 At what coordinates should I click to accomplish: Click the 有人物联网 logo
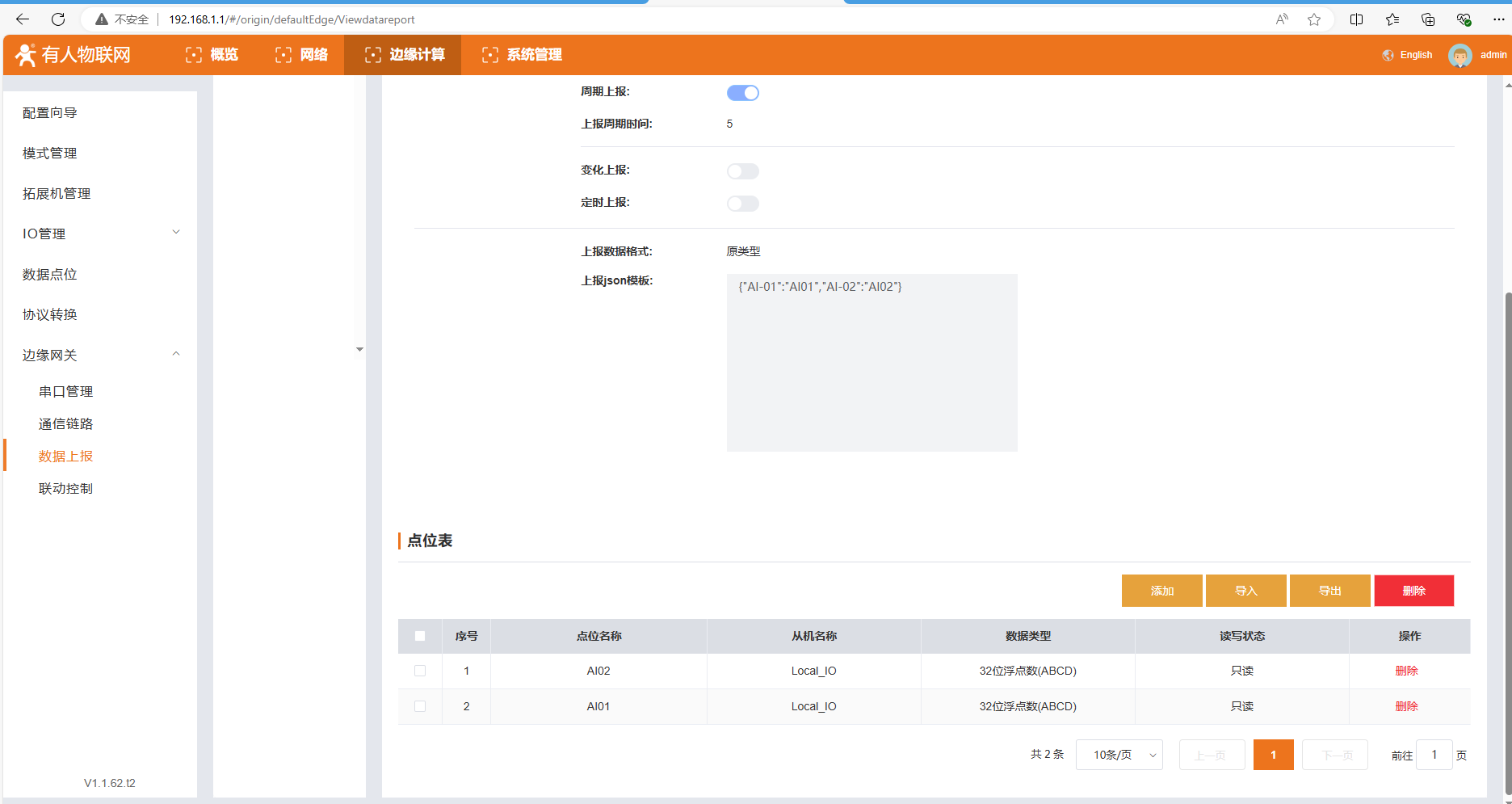point(73,55)
